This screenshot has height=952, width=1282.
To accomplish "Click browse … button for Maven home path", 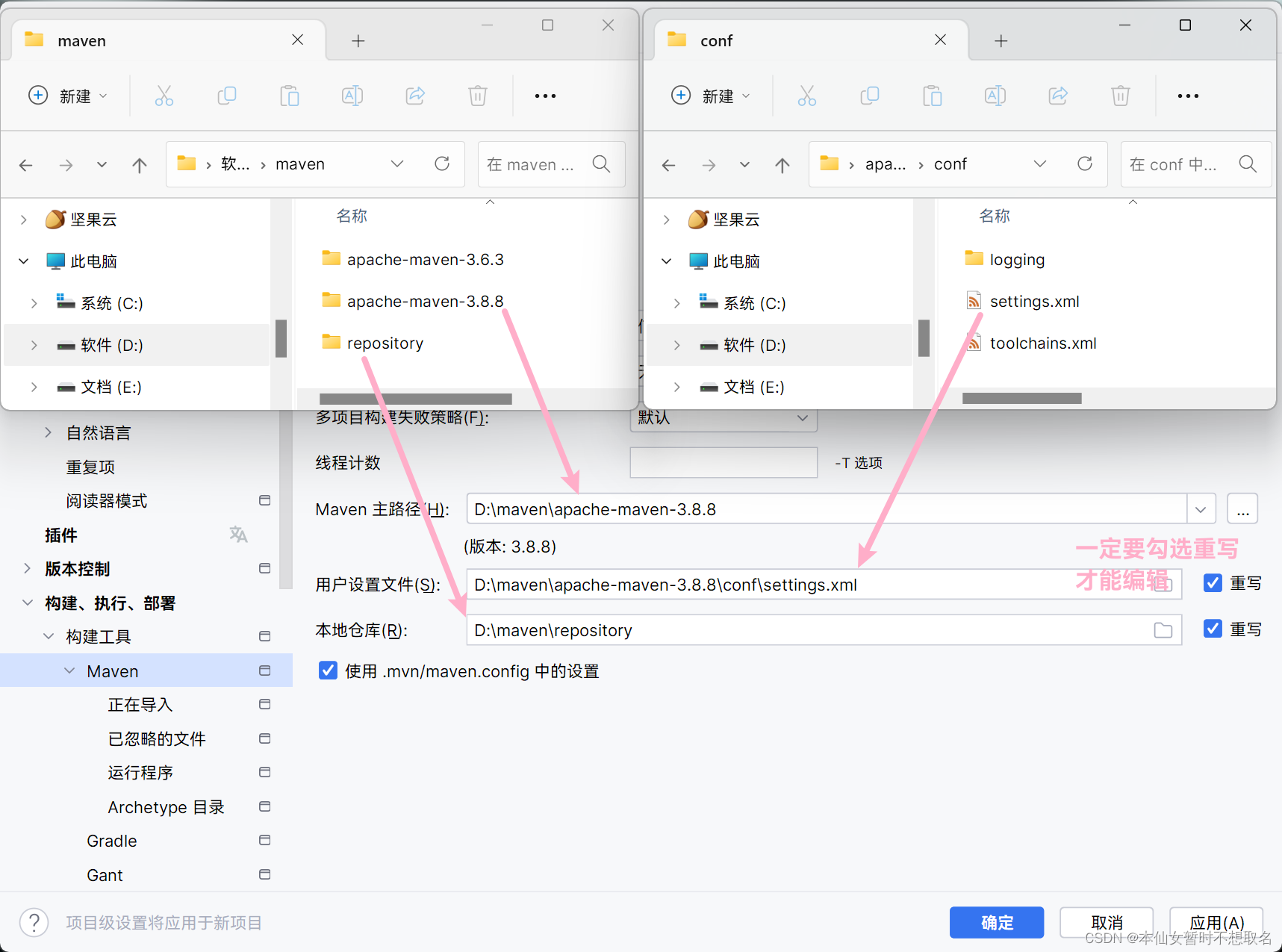I will tap(1242, 509).
